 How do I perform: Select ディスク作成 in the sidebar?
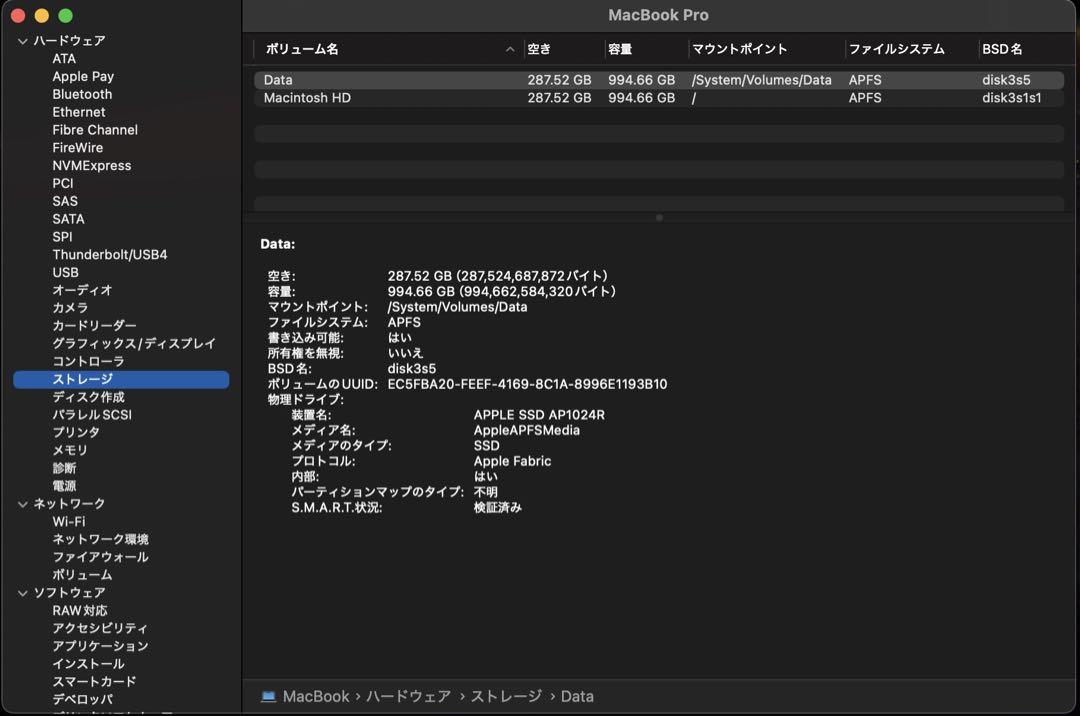tap(88, 397)
